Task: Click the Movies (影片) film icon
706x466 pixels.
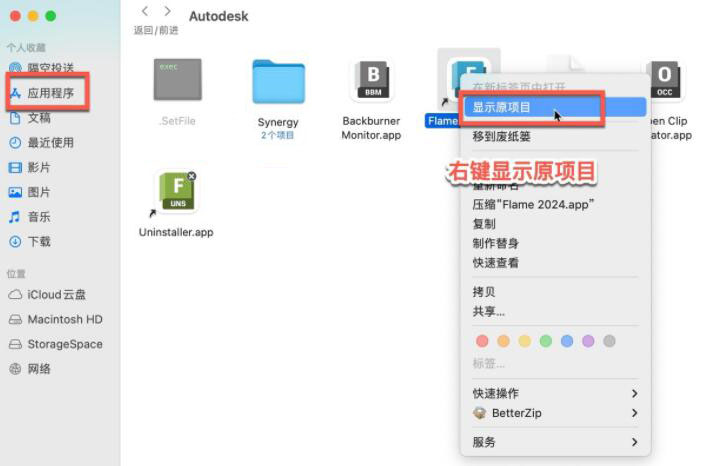Action: tap(15, 167)
